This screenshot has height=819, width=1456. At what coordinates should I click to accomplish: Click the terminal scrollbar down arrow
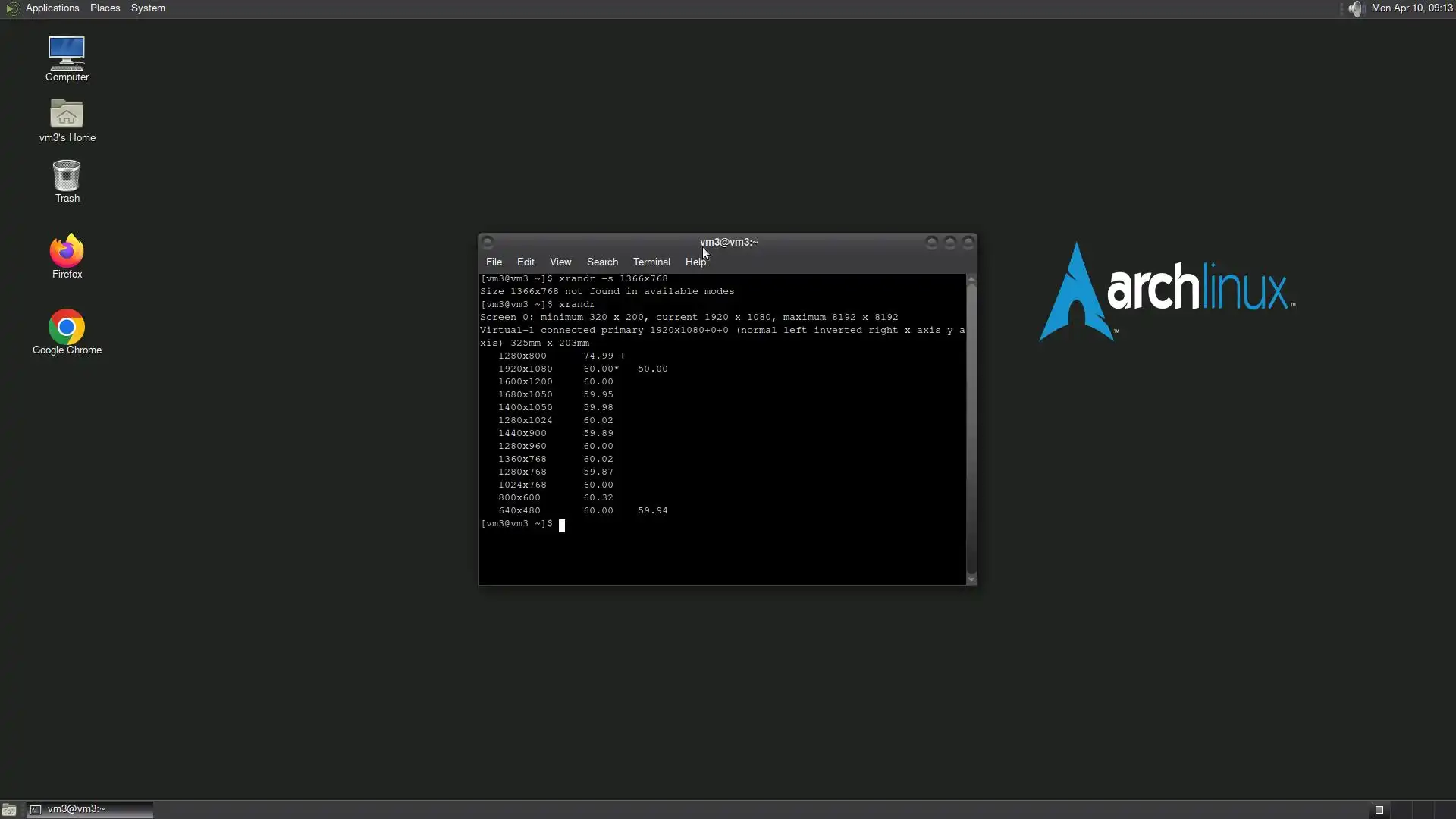click(x=971, y=579)
